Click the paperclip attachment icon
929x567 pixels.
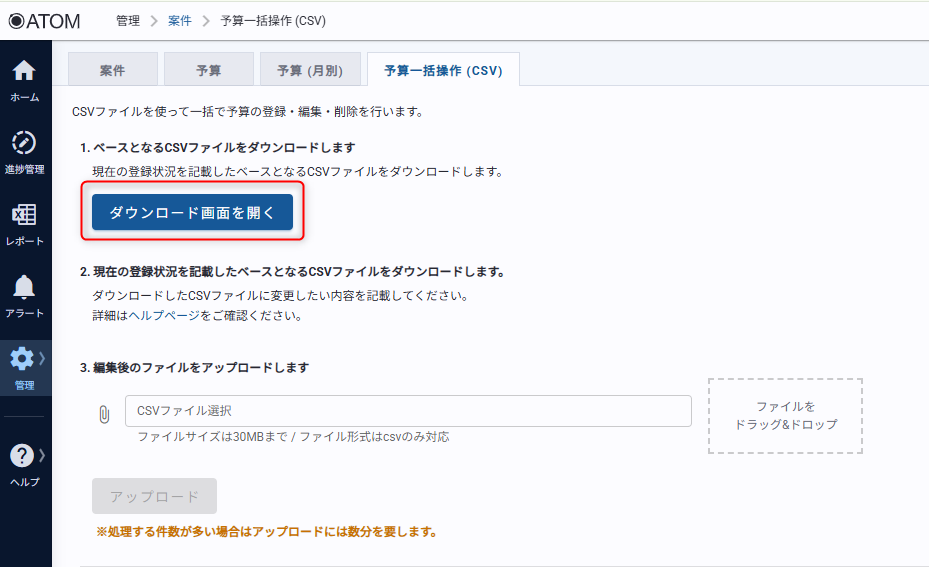click(104, 413)
